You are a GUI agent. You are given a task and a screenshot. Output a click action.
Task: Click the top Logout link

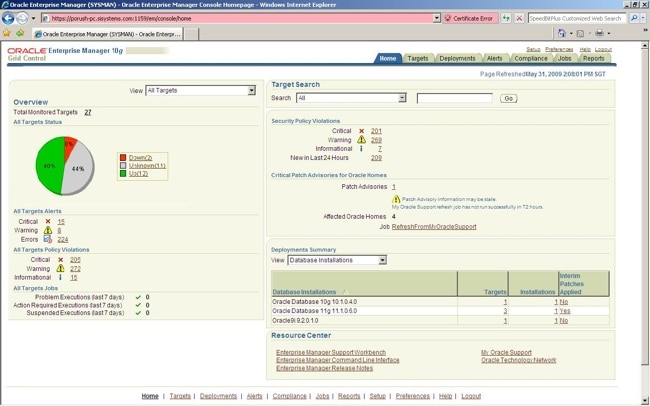pyautogui.click(x=603, y=49)
